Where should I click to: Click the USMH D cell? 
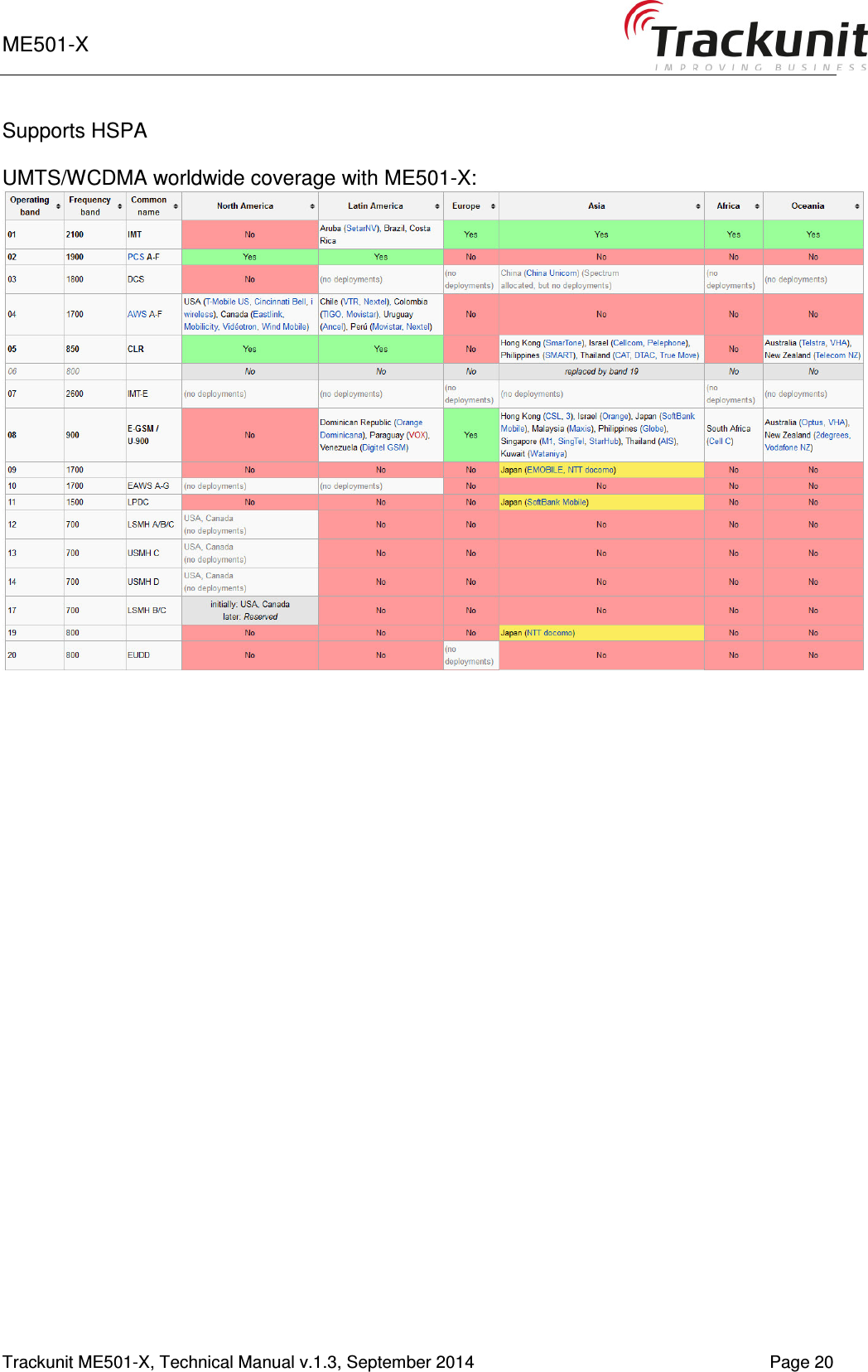(x=153, y=582)
